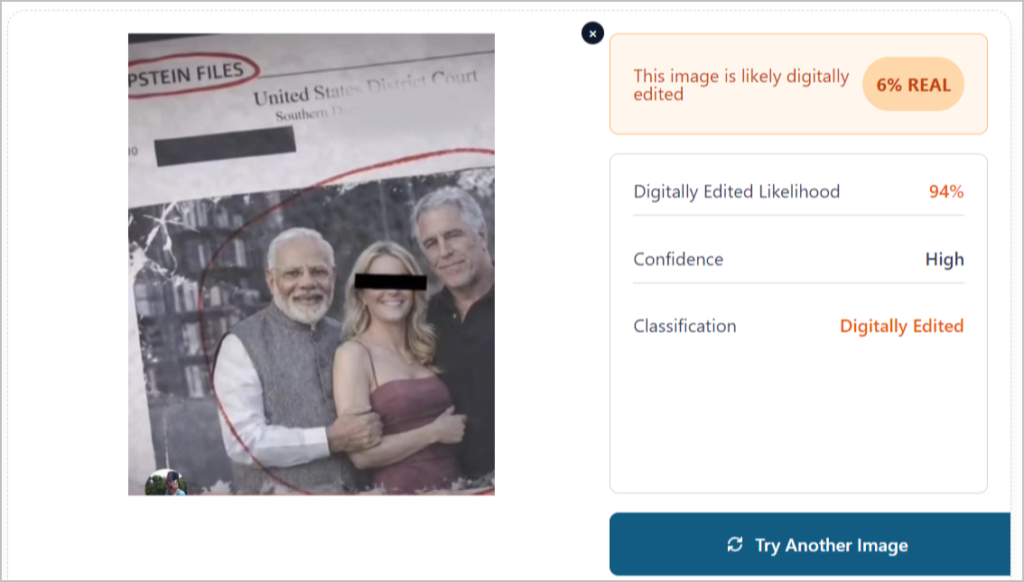Close the image preview with X icon

point(592,33)
